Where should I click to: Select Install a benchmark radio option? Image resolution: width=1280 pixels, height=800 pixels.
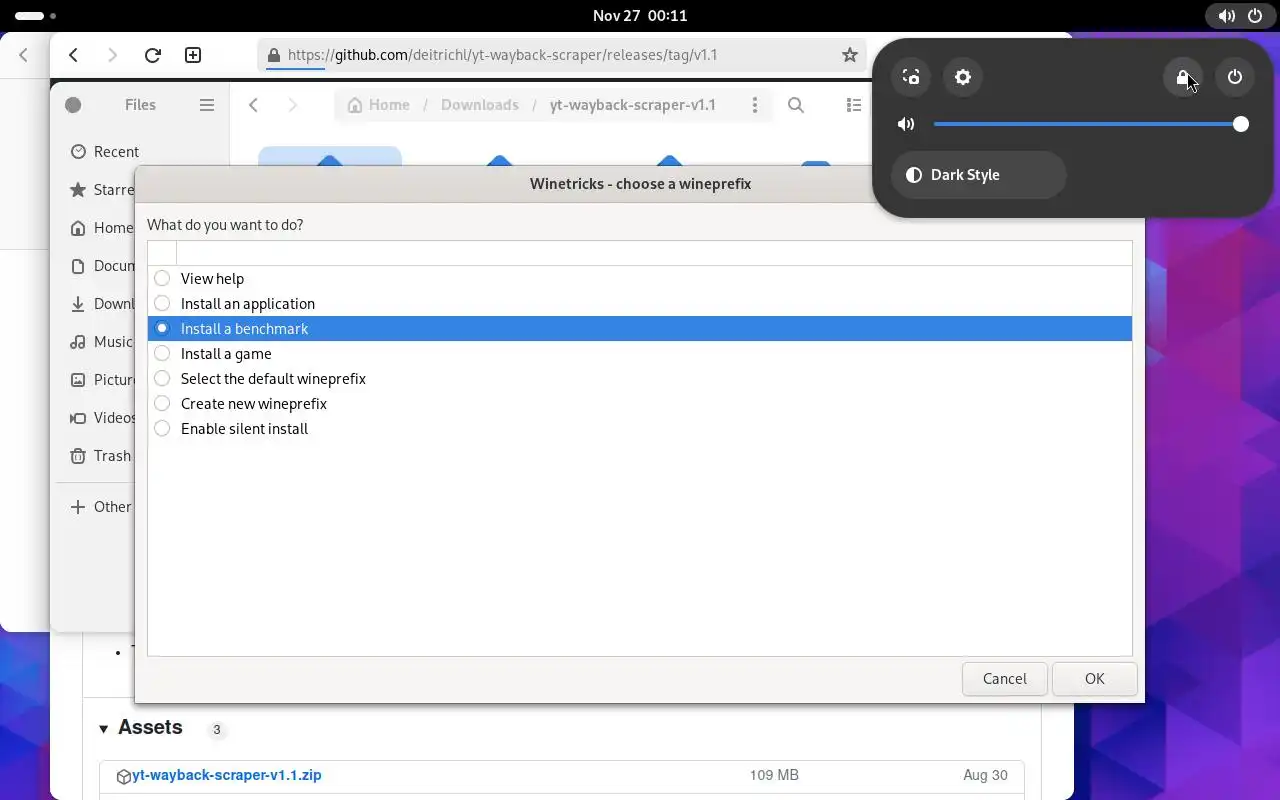162,329
